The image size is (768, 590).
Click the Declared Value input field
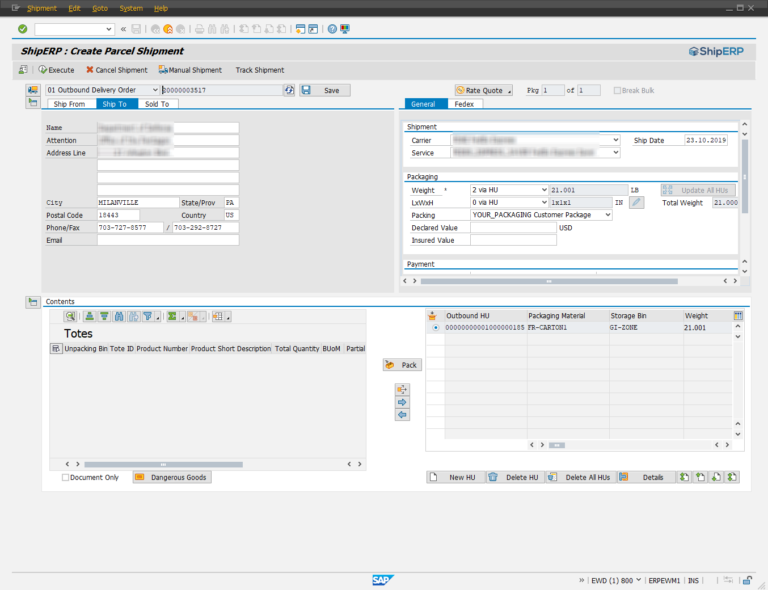pyautogui.click(x=513, y=228)
